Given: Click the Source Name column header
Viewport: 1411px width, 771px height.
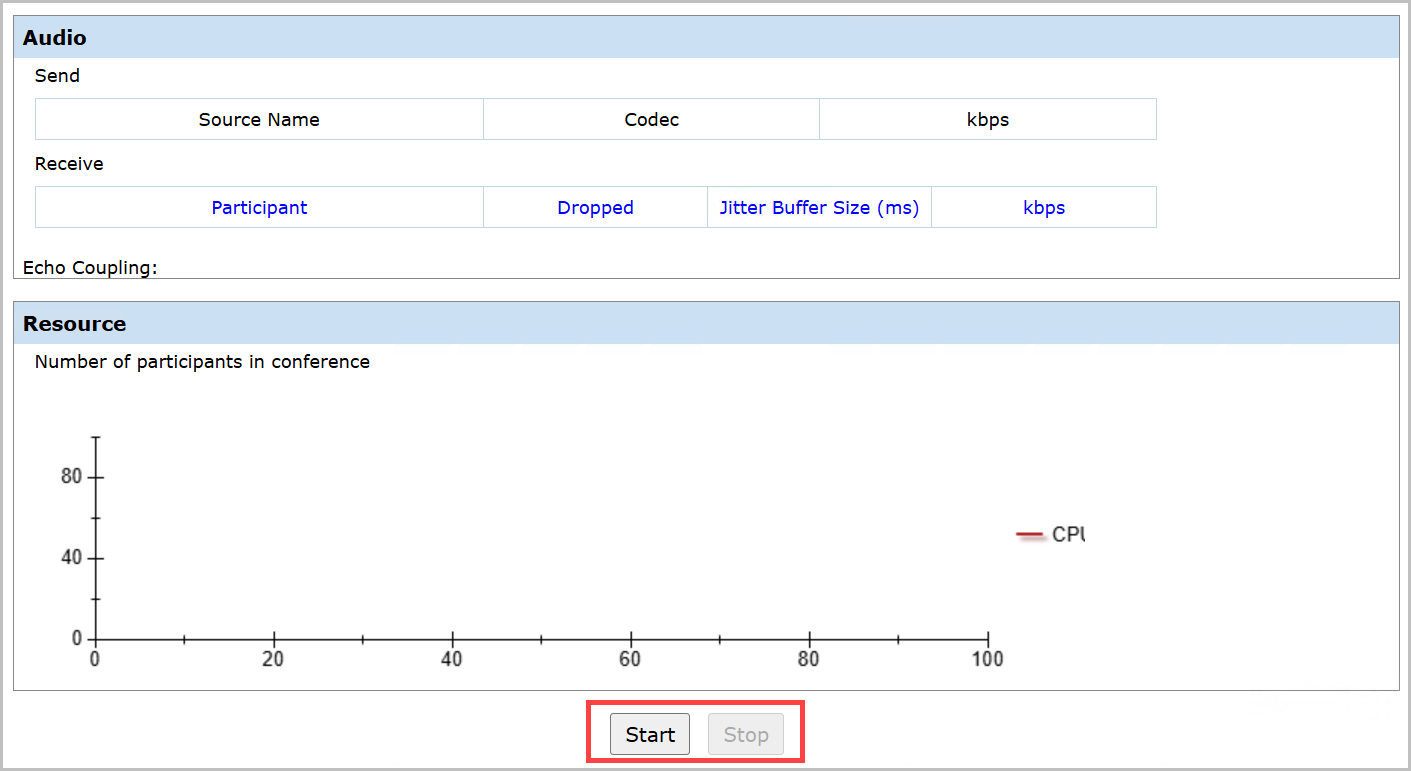Looking at the screenshot, I should (259, 120).
